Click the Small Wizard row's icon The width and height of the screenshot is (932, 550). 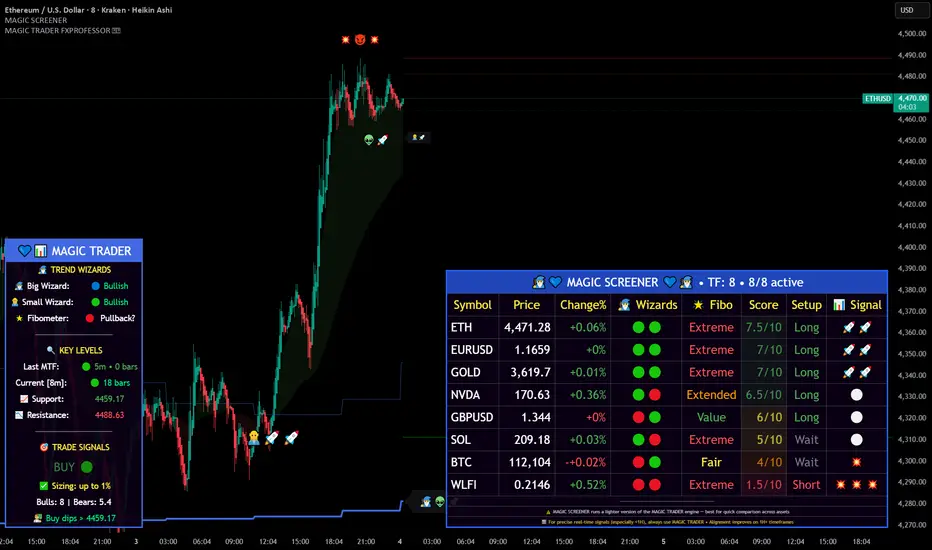[15, 302]
